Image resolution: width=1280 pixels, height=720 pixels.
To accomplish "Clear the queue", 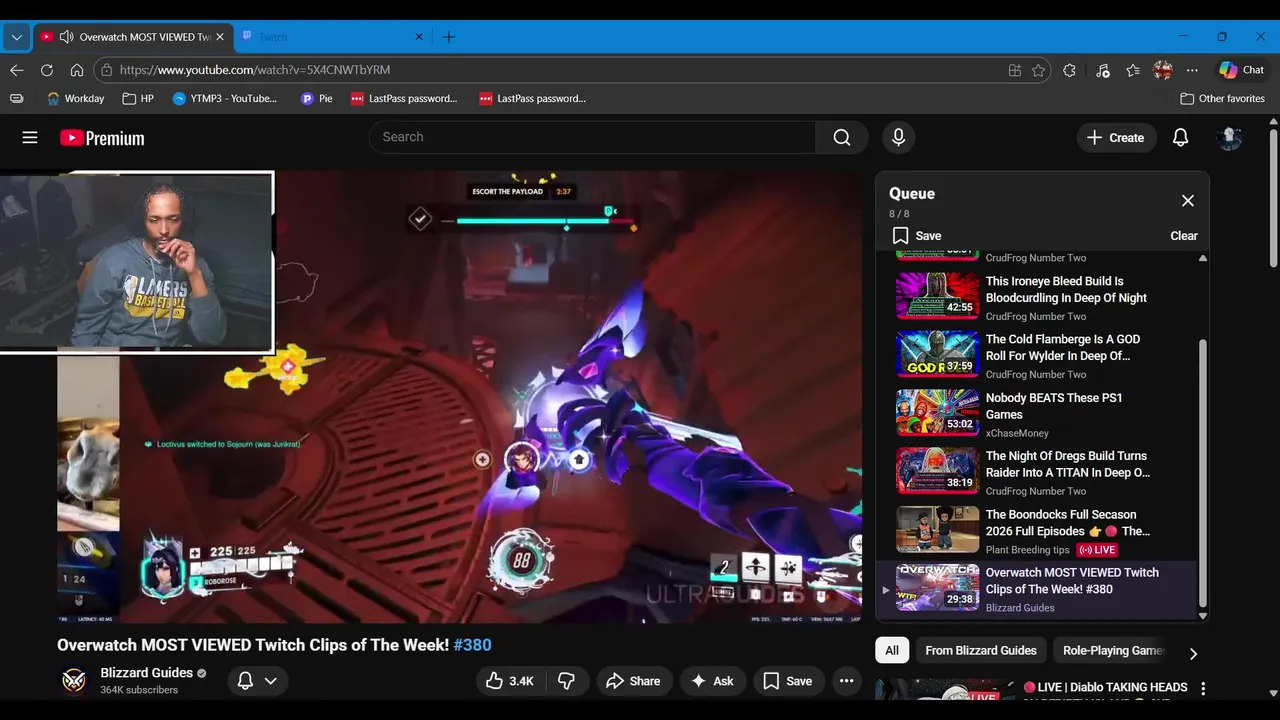I will 1184,236.
